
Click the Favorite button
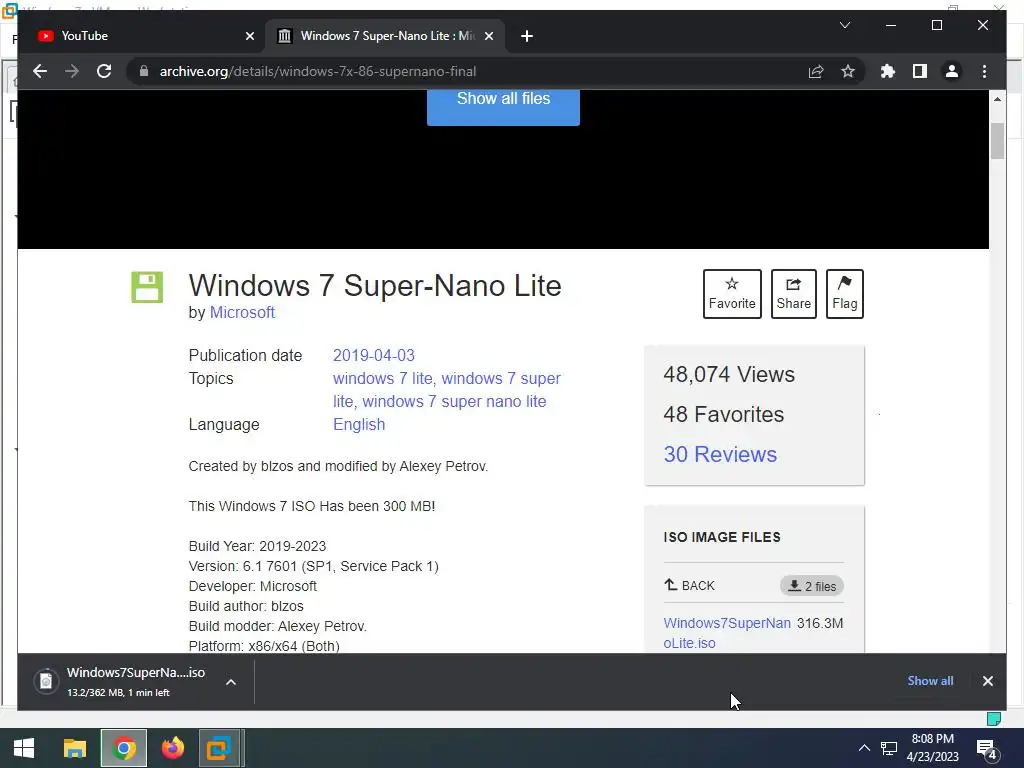click(x=732, y=294)
